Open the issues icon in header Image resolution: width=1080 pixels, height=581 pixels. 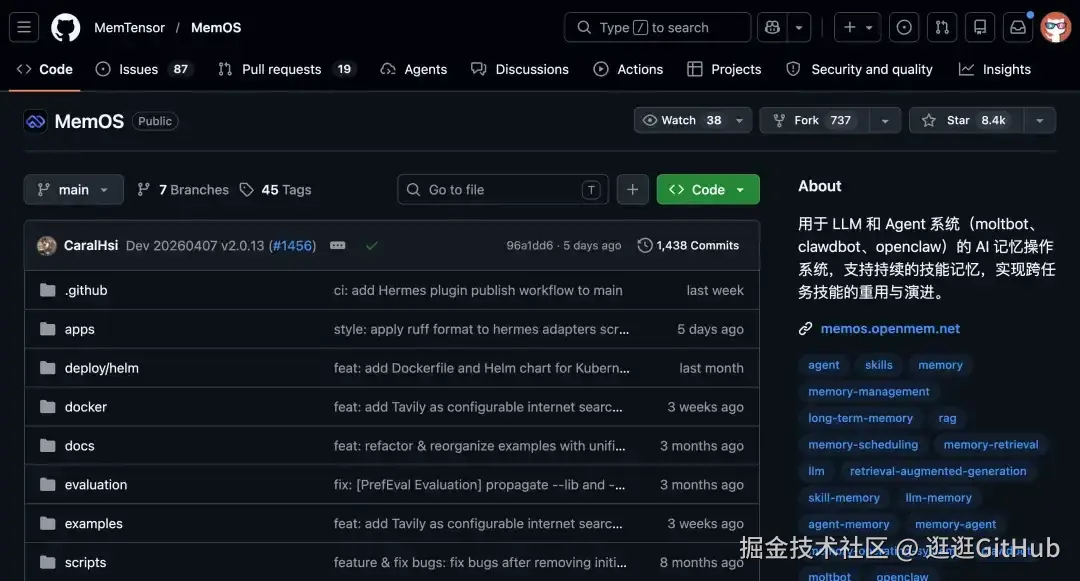pyautogui.click(x=904, y=28)
